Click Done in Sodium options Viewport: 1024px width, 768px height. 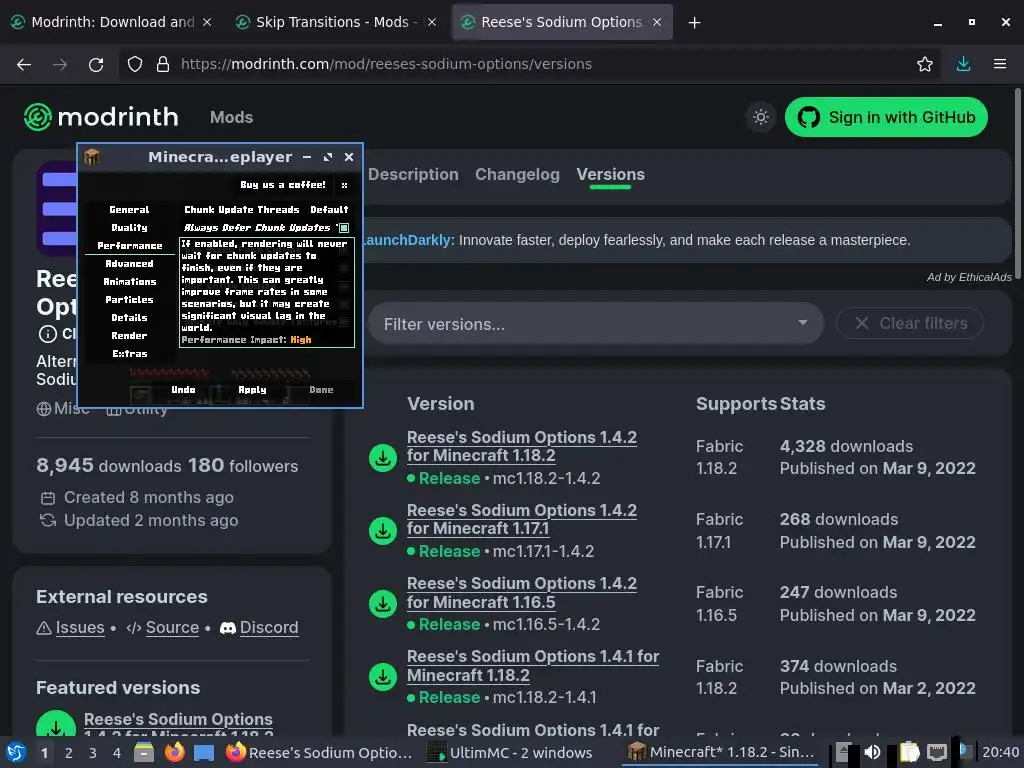pos(321,390)
